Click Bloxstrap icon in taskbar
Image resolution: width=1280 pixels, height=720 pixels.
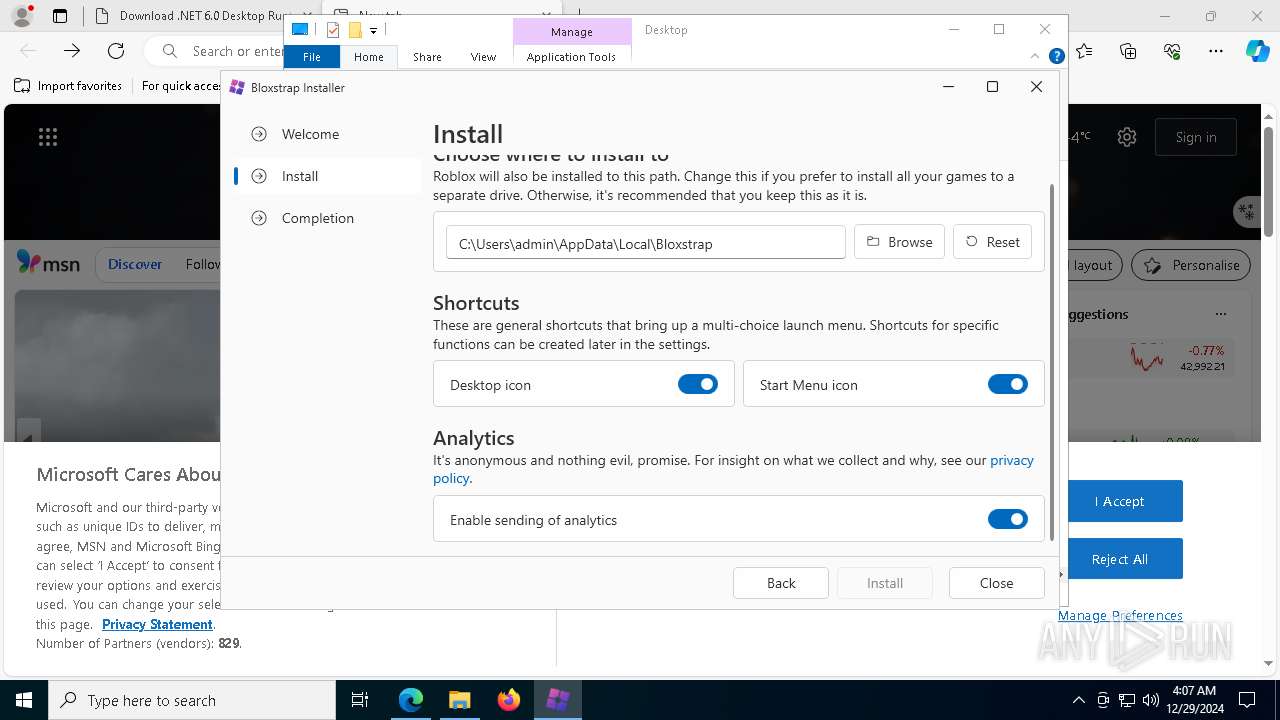(x=558, y=700)
